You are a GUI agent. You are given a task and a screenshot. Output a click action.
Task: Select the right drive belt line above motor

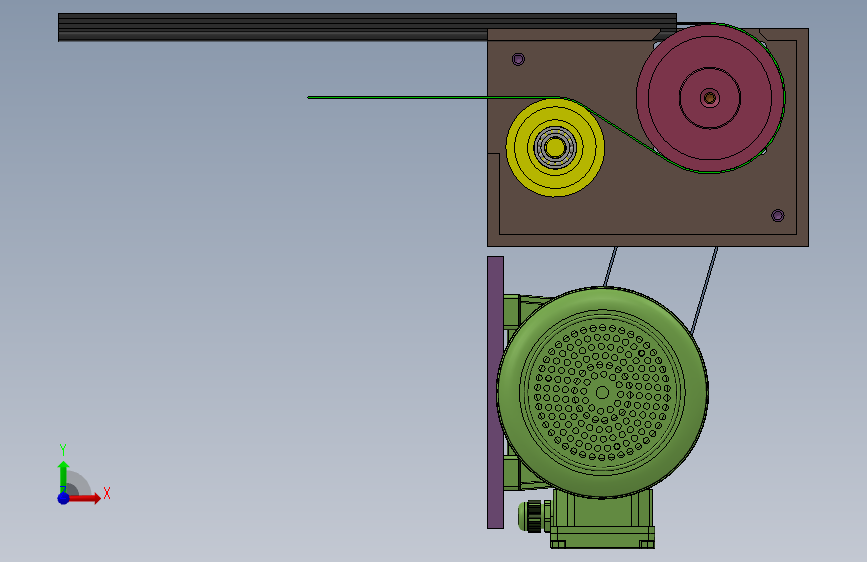tap(704, 290)
